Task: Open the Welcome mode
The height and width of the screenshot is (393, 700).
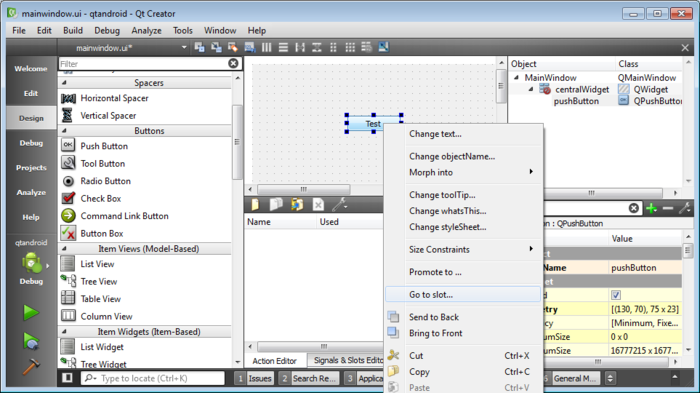Action: coord(31,68)
